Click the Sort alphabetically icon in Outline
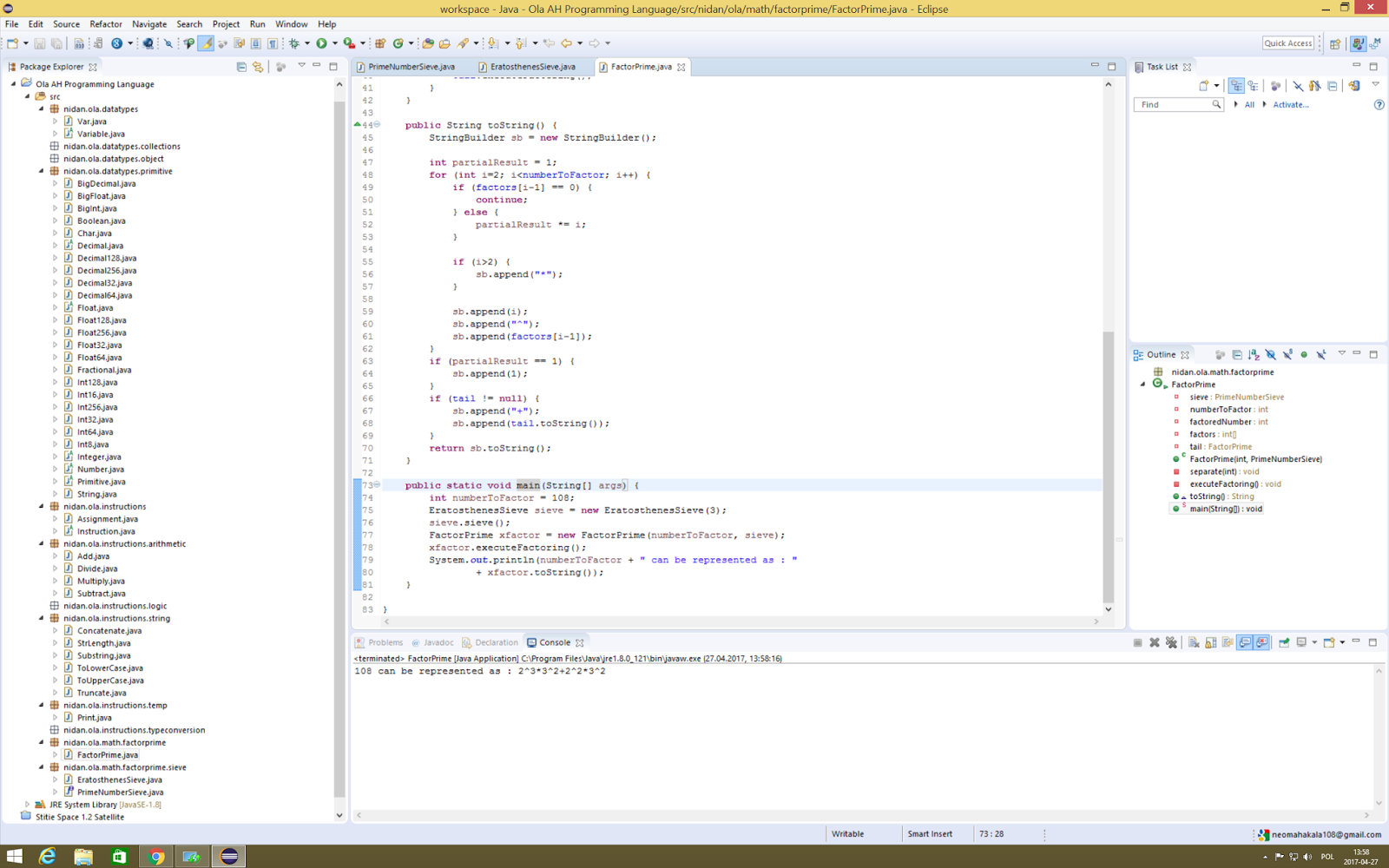Image resolution: width=1389 pixels, height=868 pixels. coord(1254,354)
